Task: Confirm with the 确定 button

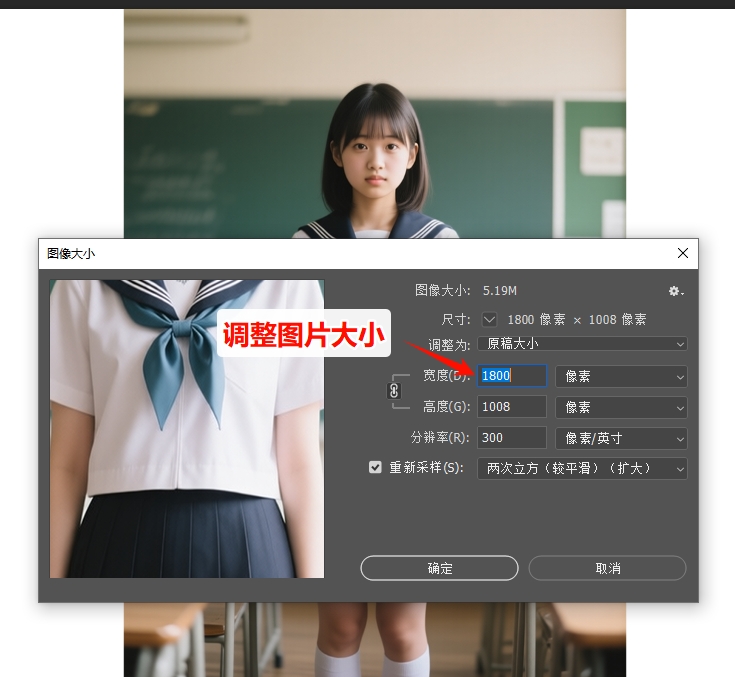Action: tap(439, 568)
